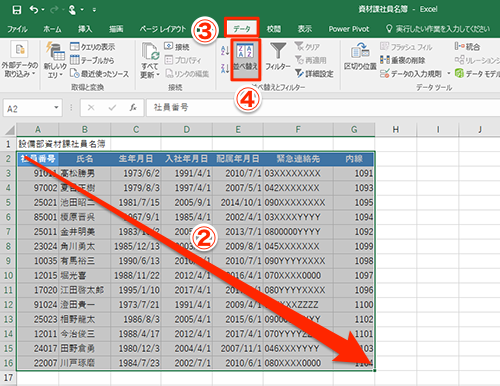Click 重複の削除 button
Image resolution: width=500 pixels, height=386 pixels.
(x=402, y=60)
